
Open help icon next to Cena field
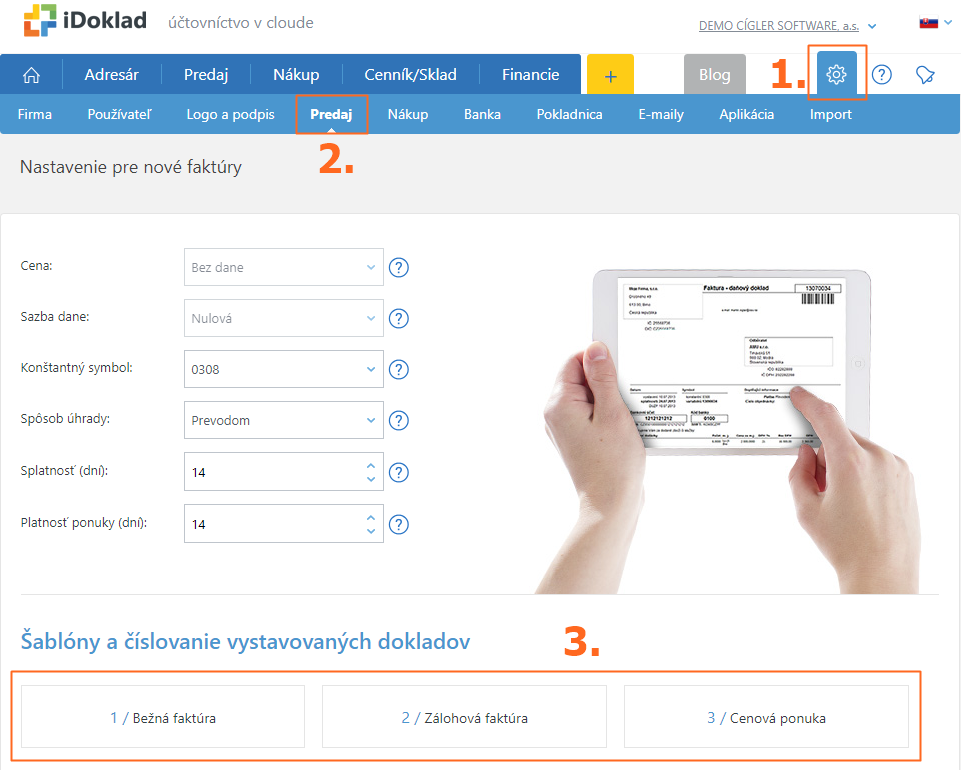click(x=399, y=268)
